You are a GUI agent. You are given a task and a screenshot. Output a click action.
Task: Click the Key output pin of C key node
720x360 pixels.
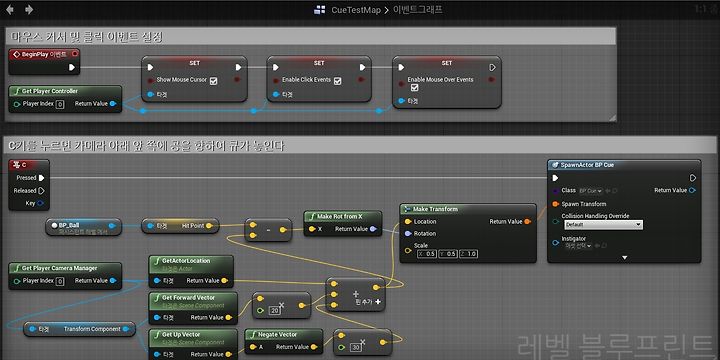coord(41,203)
